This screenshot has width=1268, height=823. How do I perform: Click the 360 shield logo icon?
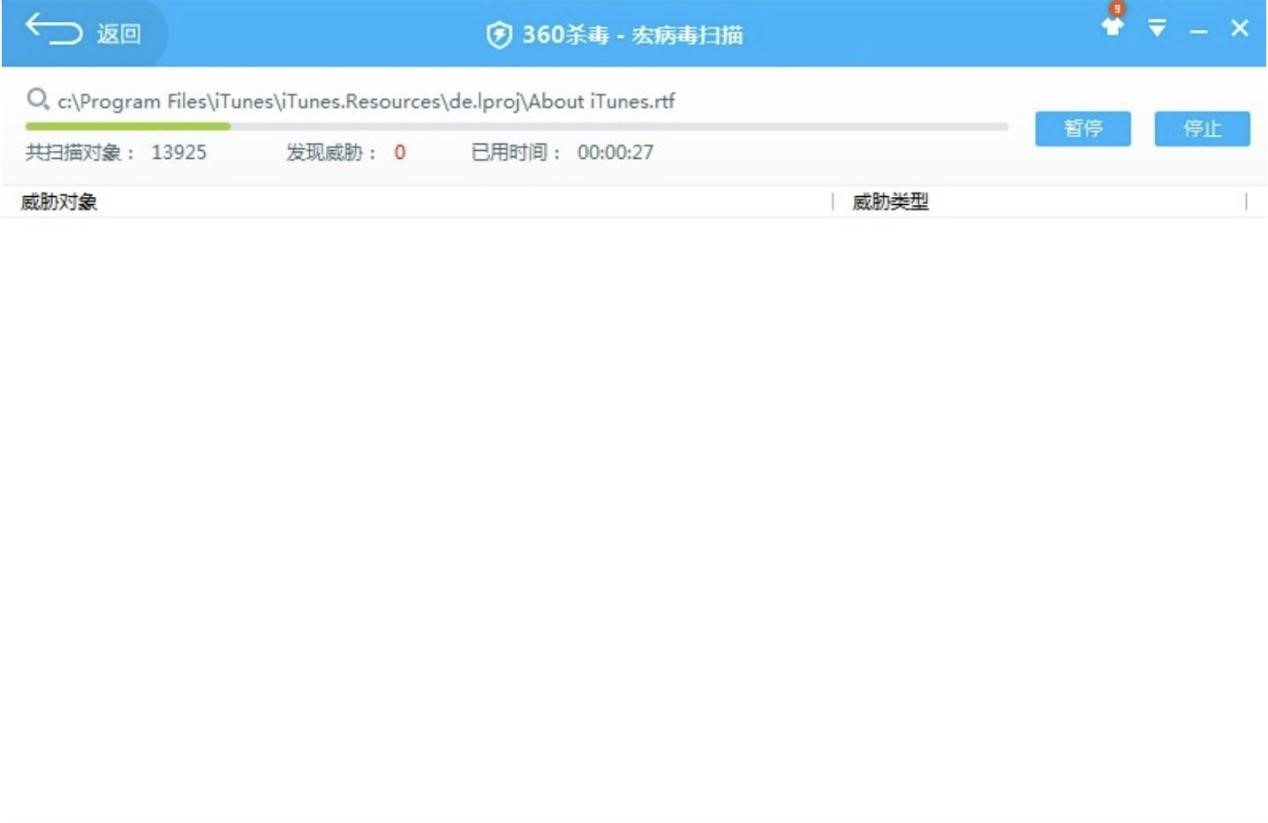point(499,36)
